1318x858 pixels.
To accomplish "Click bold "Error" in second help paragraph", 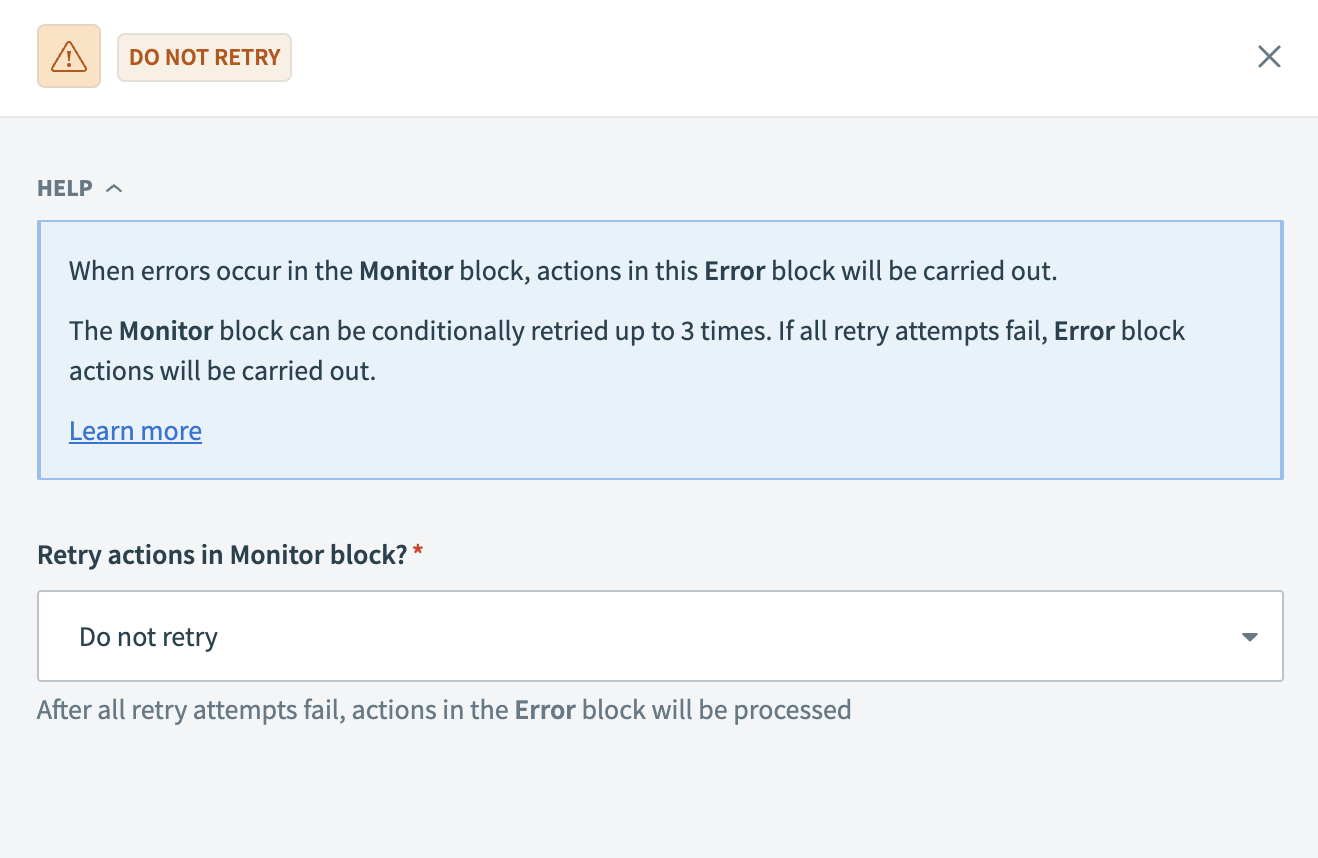I will click(x=1085, y=331).
